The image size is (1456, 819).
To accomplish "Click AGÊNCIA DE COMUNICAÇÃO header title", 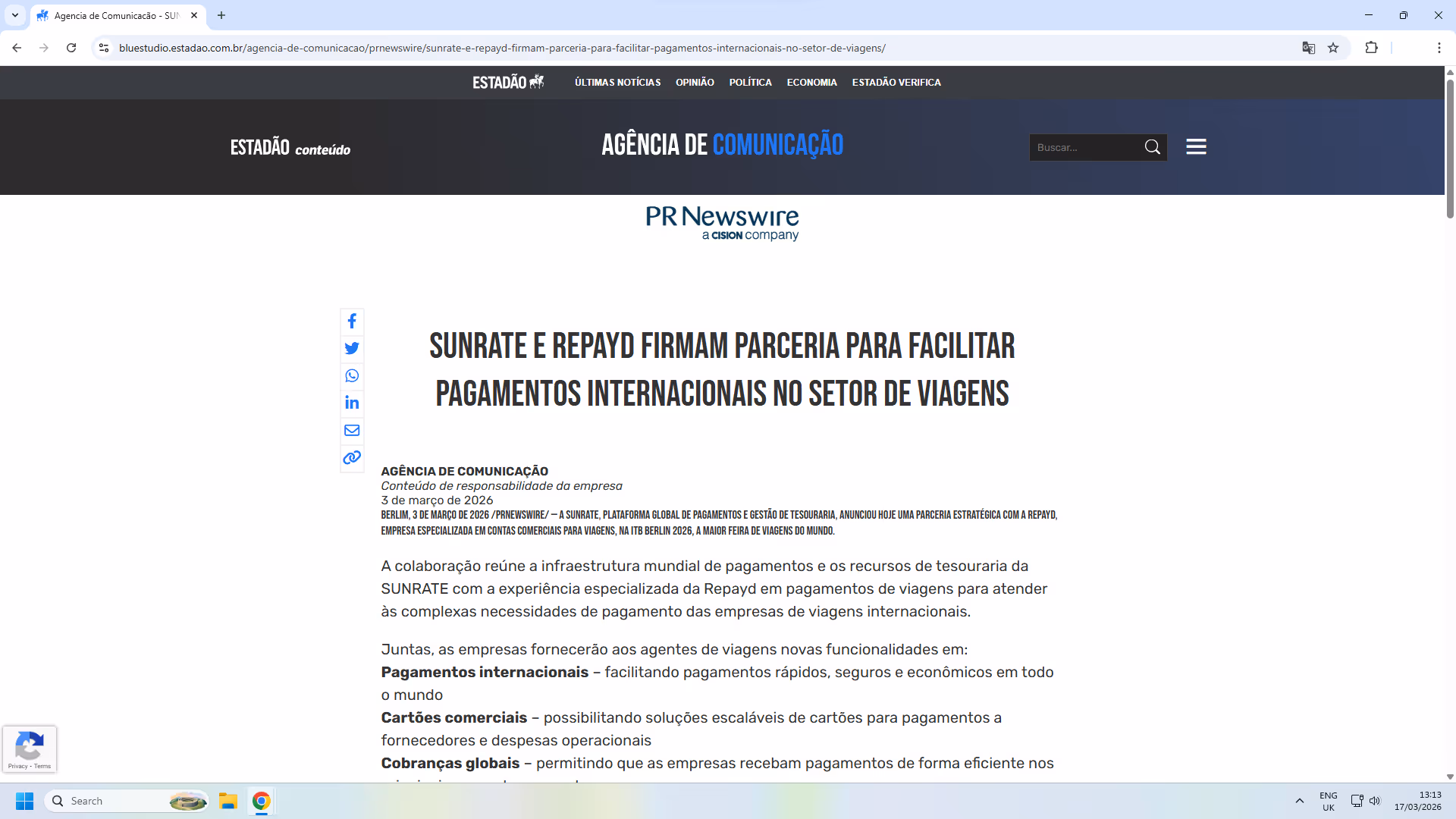I will [722, 145].
